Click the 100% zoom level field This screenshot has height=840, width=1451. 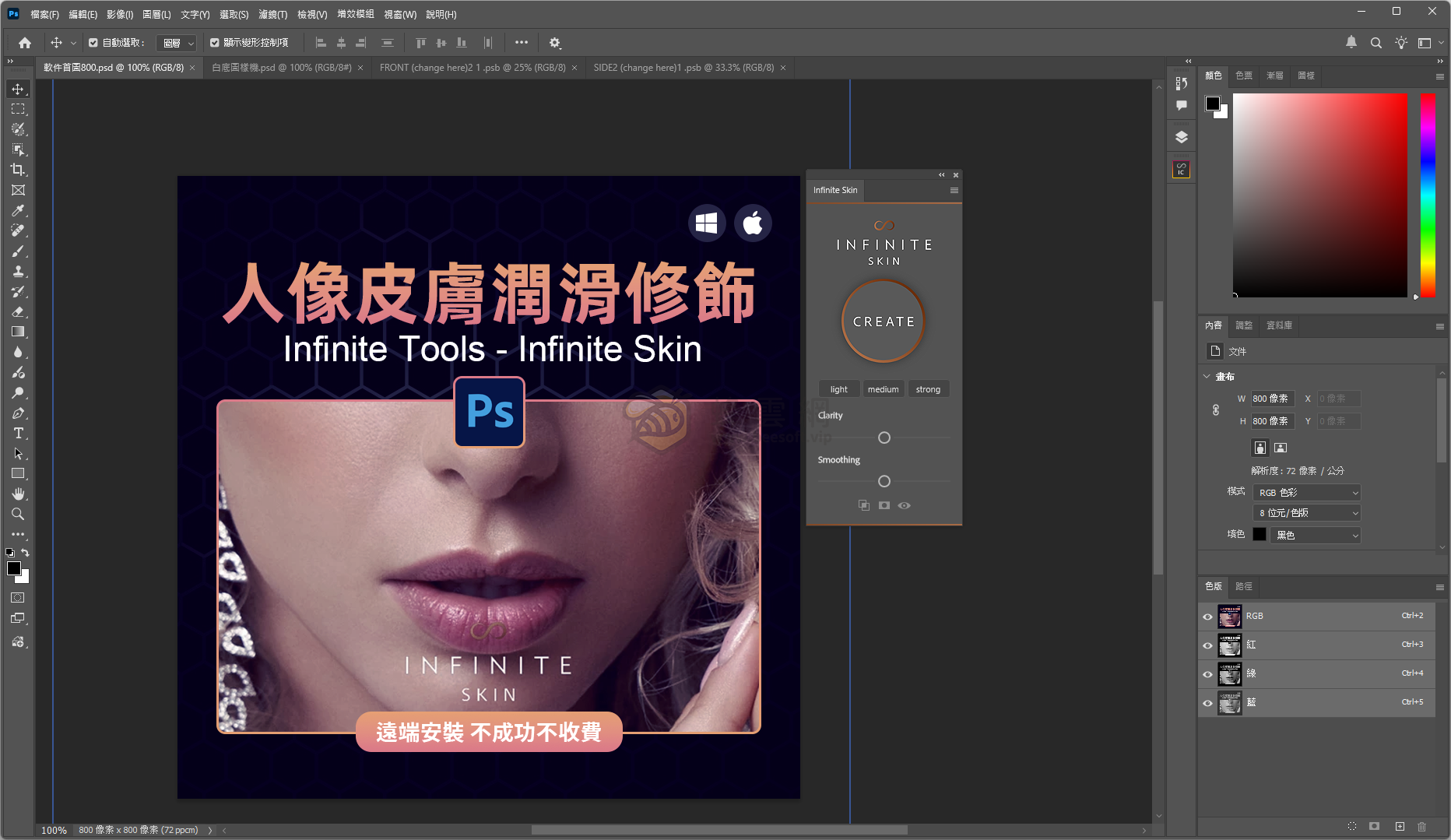pyautogui.click(x=54, y=830)
